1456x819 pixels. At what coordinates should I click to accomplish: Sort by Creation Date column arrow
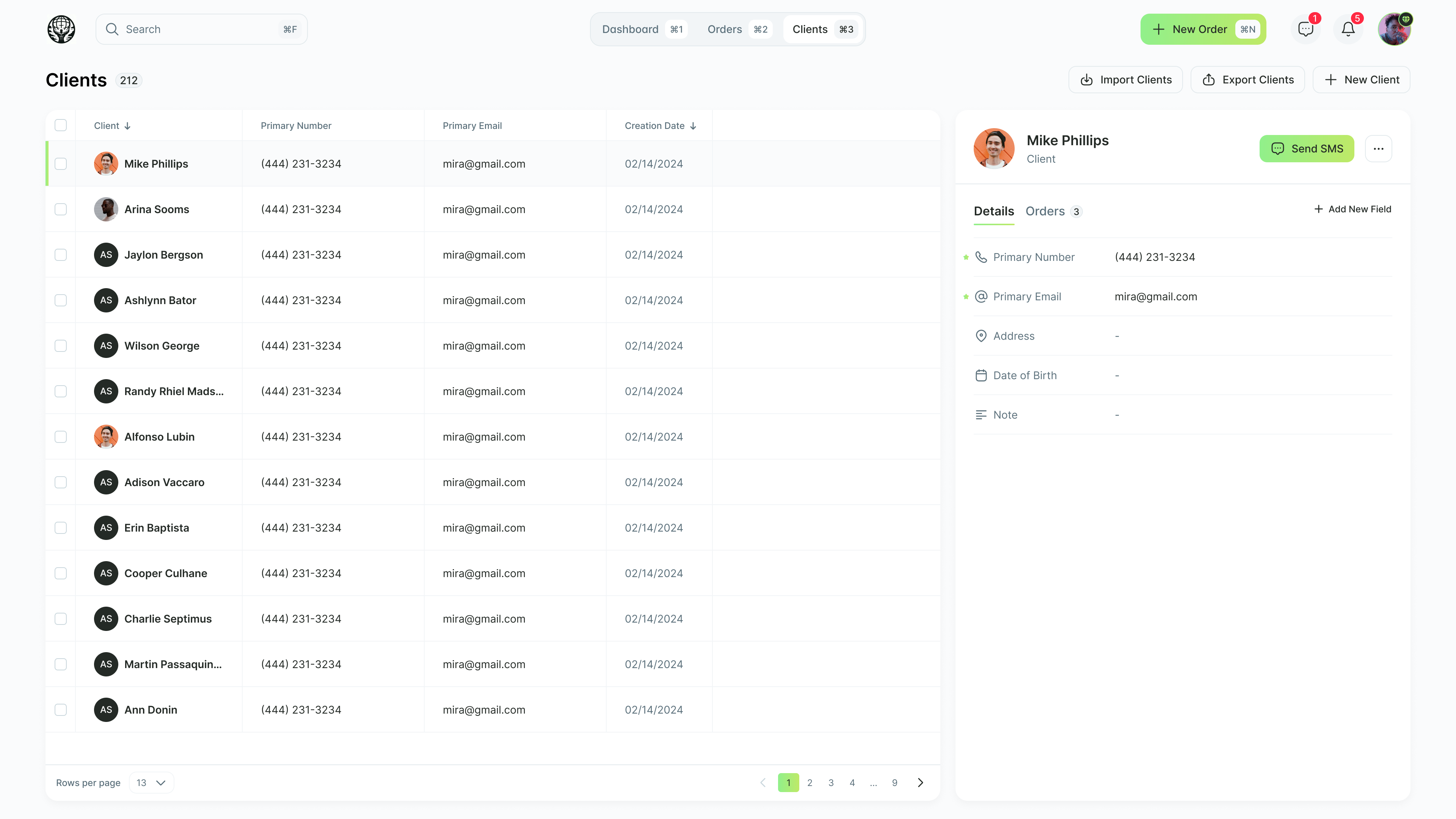coord(693,126)
